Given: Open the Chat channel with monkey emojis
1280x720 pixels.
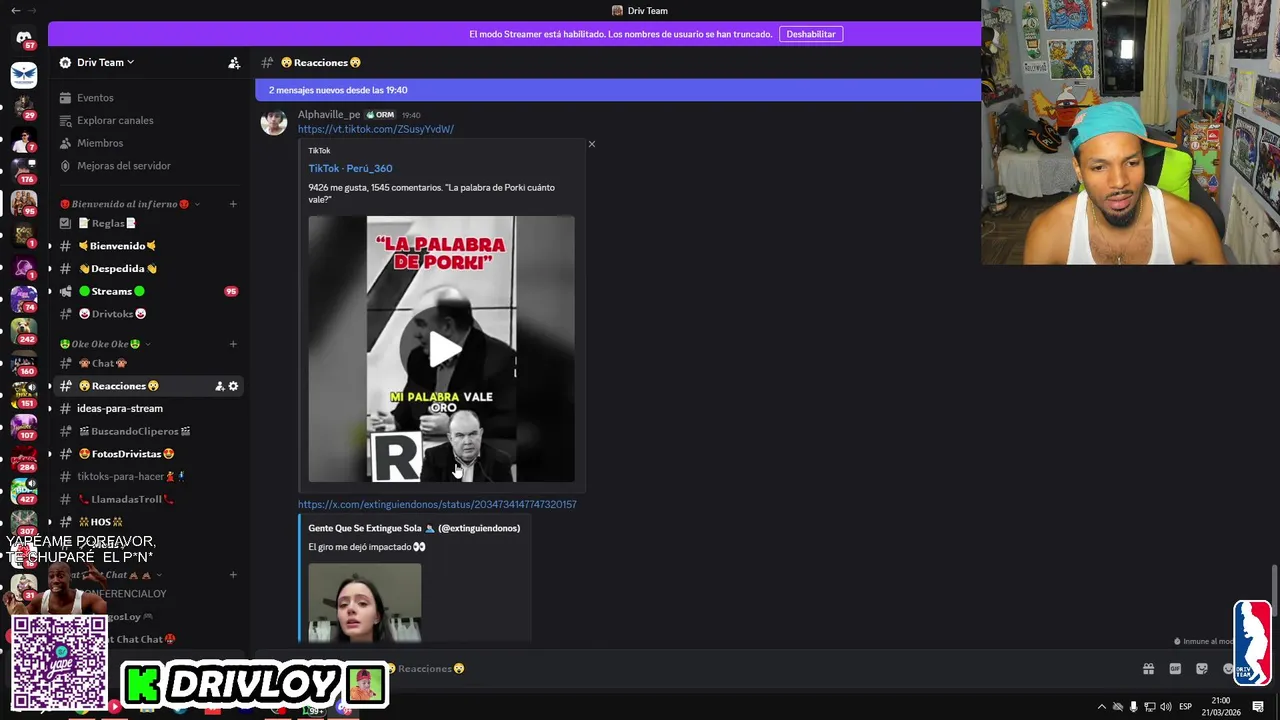Looking at the screenshot, I should click(x=103, y=363).
